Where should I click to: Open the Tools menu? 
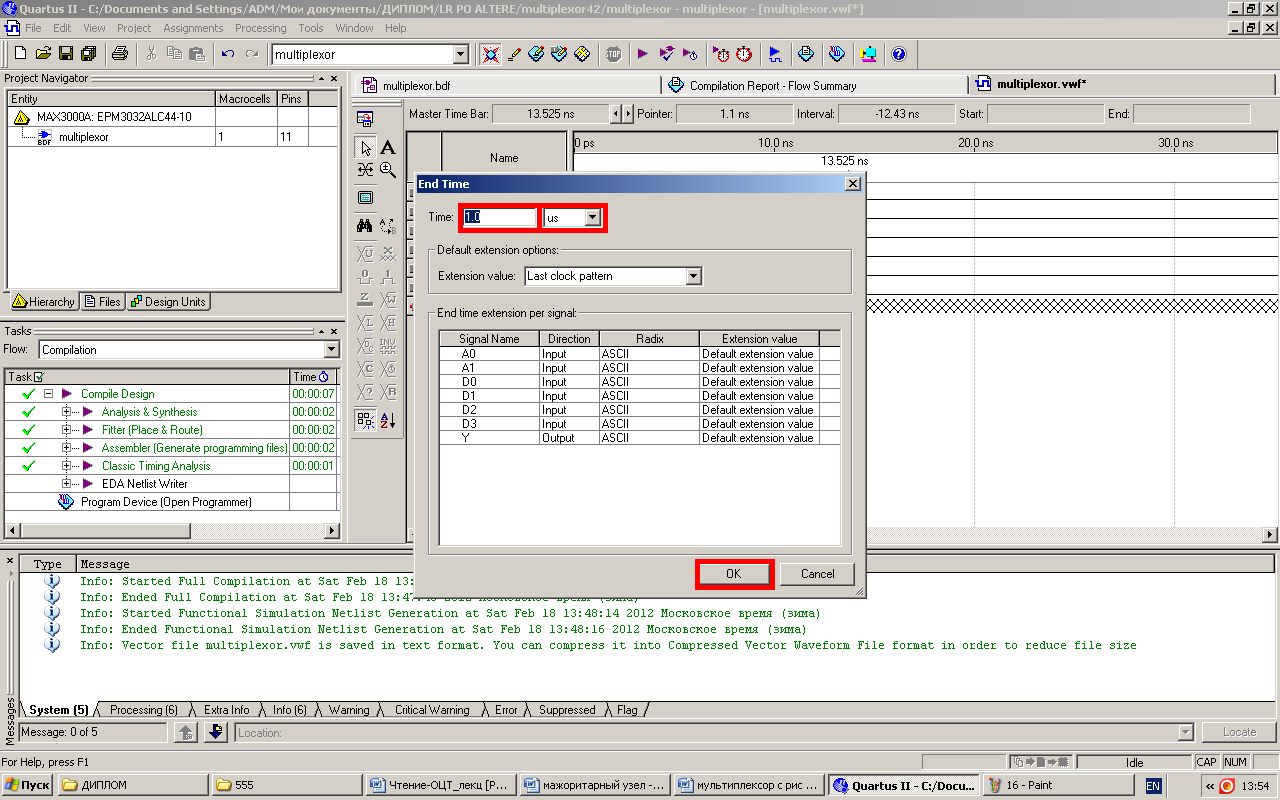(311, 28)
